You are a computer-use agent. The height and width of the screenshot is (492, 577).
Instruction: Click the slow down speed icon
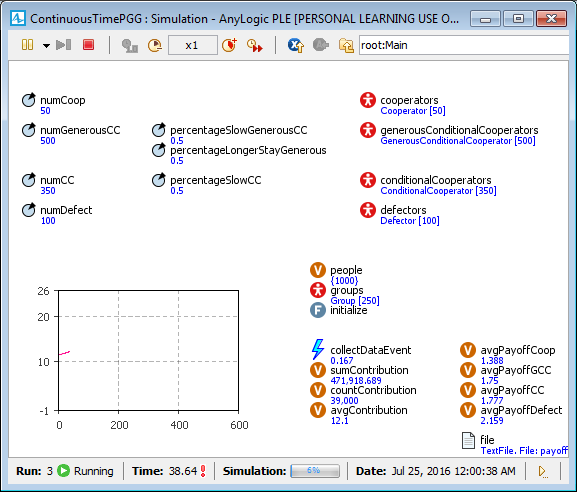point(155,45)
